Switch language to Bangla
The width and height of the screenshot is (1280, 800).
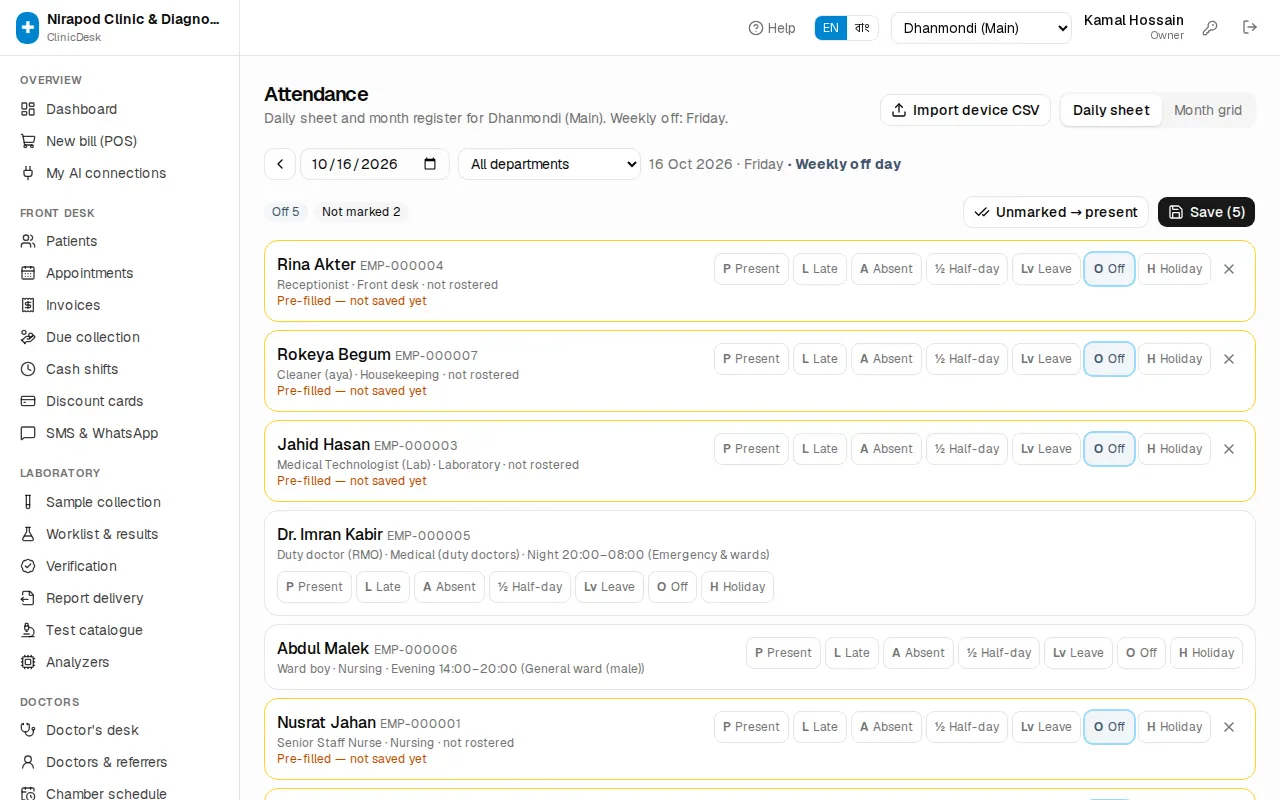point(862,28)
